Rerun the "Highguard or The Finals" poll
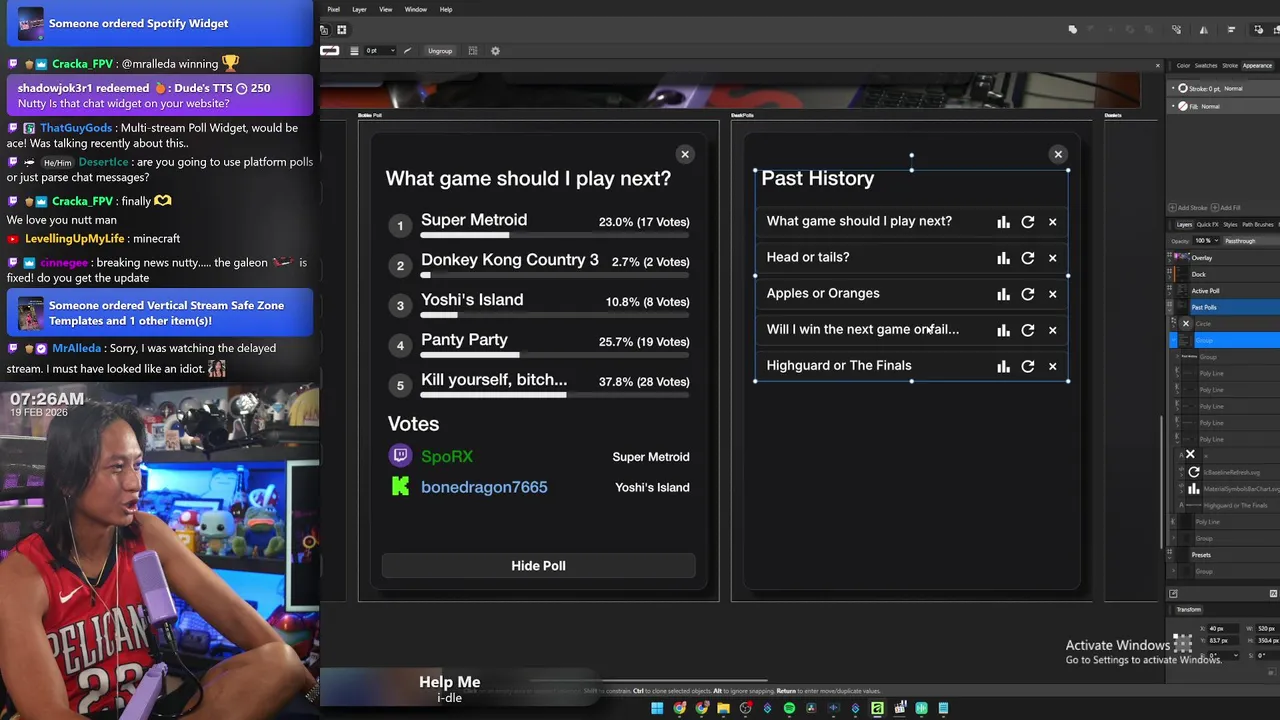The image size is (1280, 720). (x=1028, y=366)
